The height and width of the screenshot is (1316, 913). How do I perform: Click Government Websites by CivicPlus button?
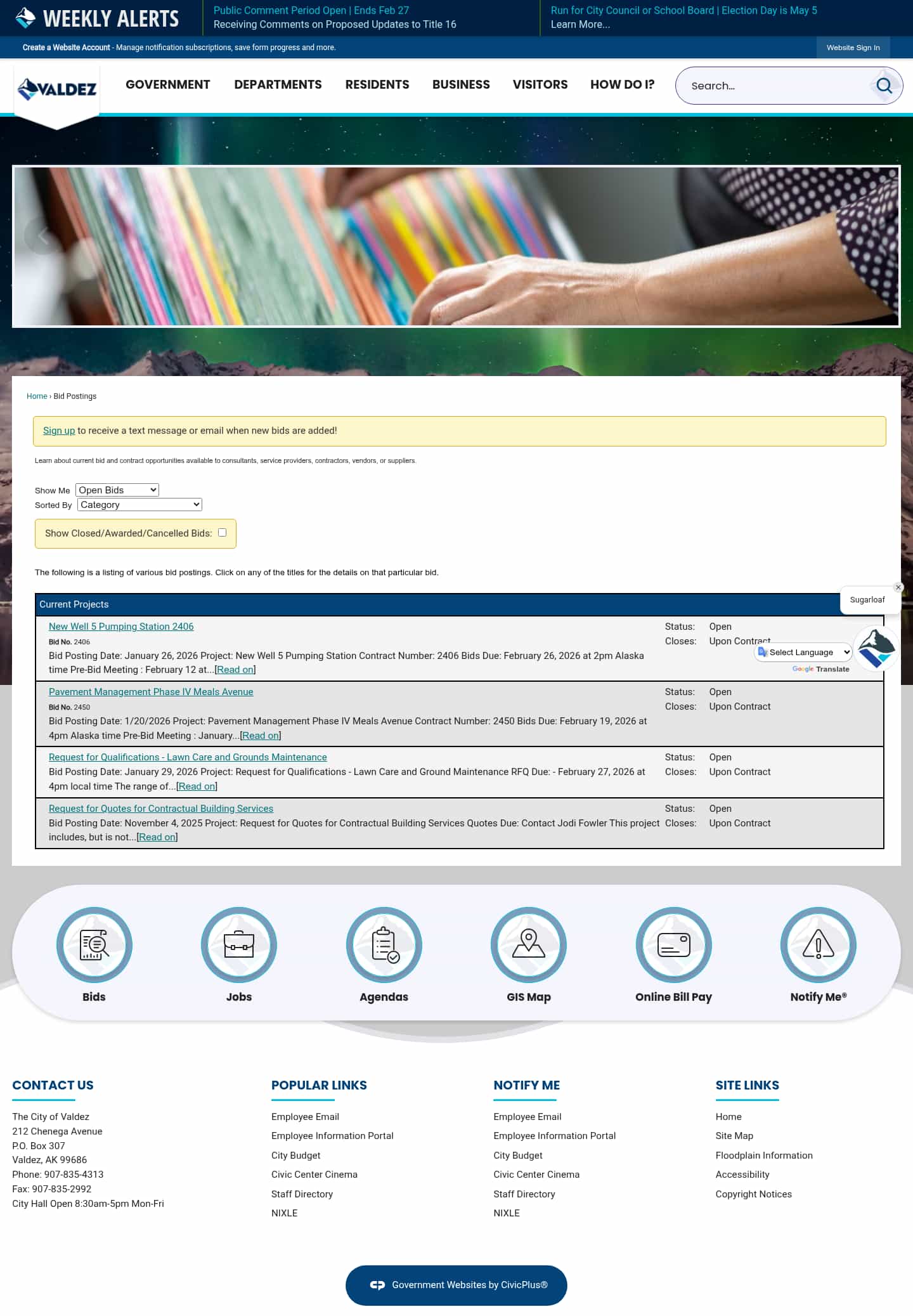coord(456,1285)
